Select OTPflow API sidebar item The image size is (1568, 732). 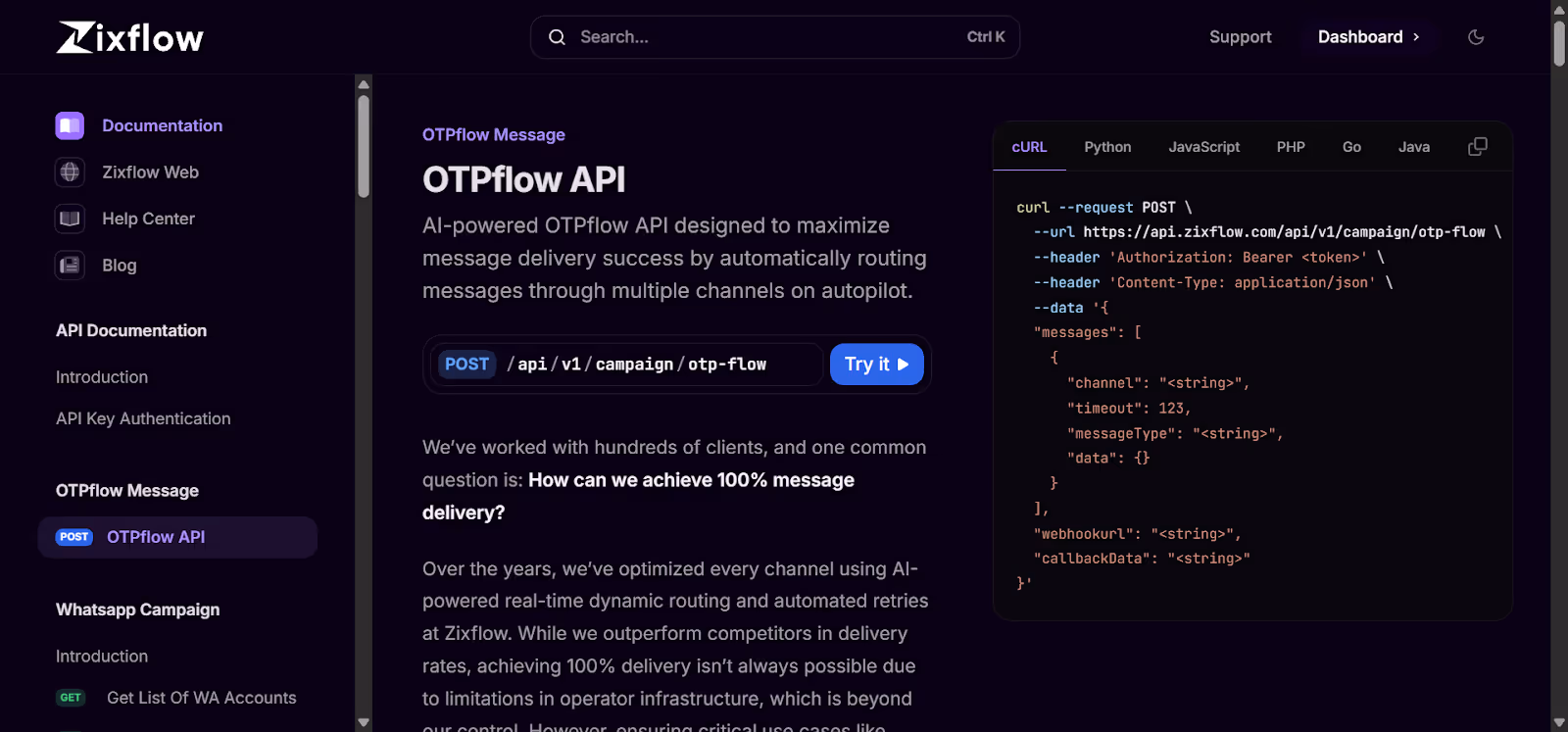(177, 537)
